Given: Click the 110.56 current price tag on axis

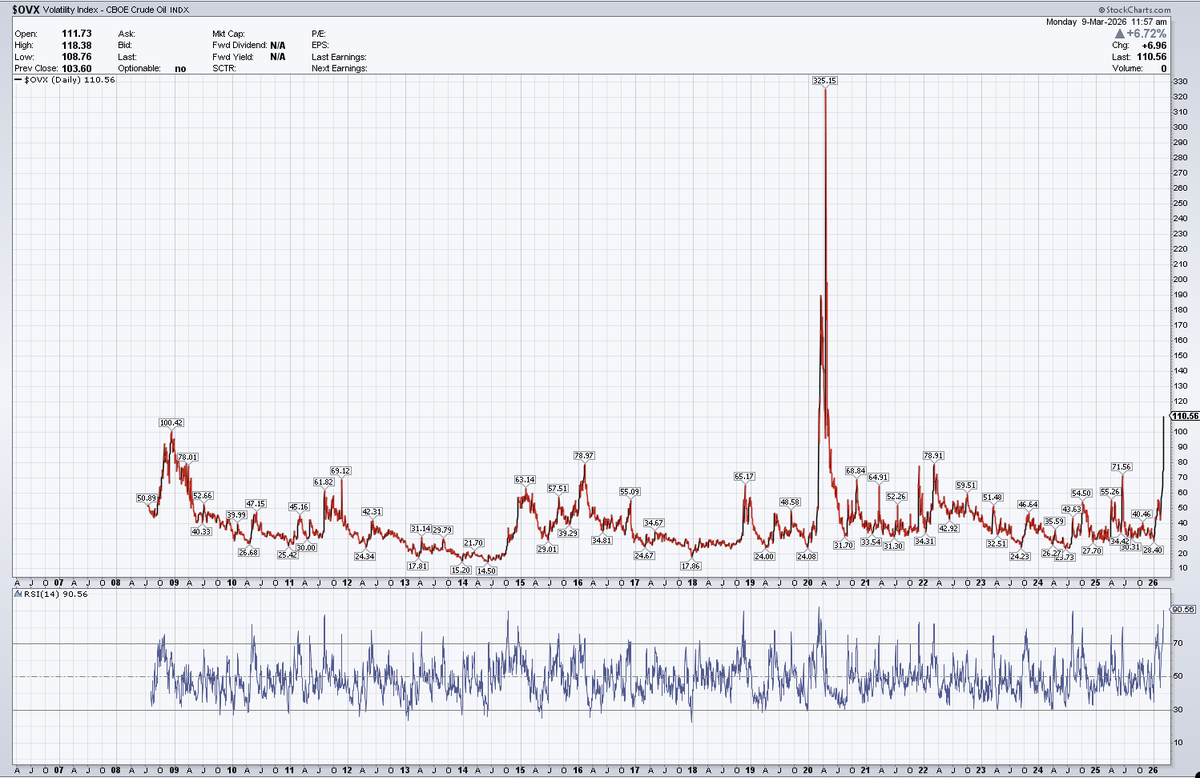Looking at the screenshot, I should [x=1183, y=415].
